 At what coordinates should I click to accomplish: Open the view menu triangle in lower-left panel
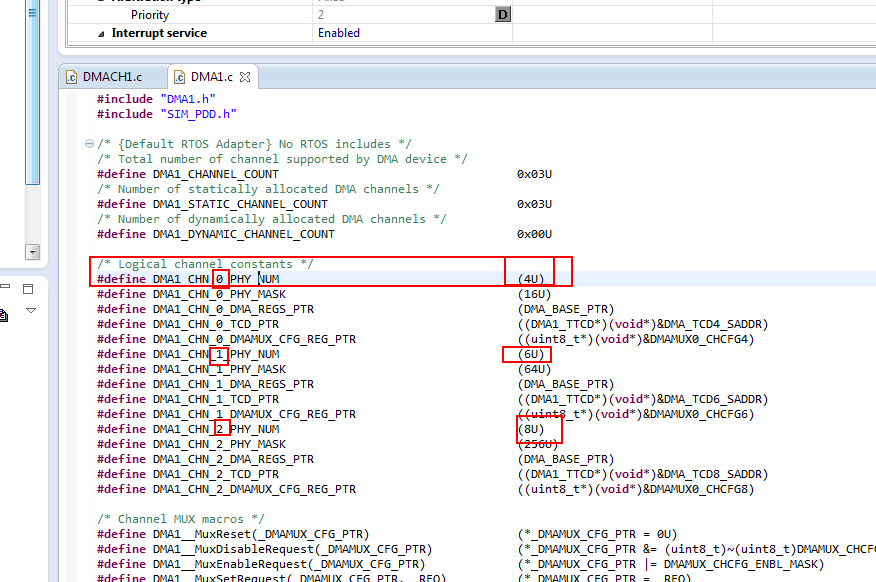click(x=31, y=311)
